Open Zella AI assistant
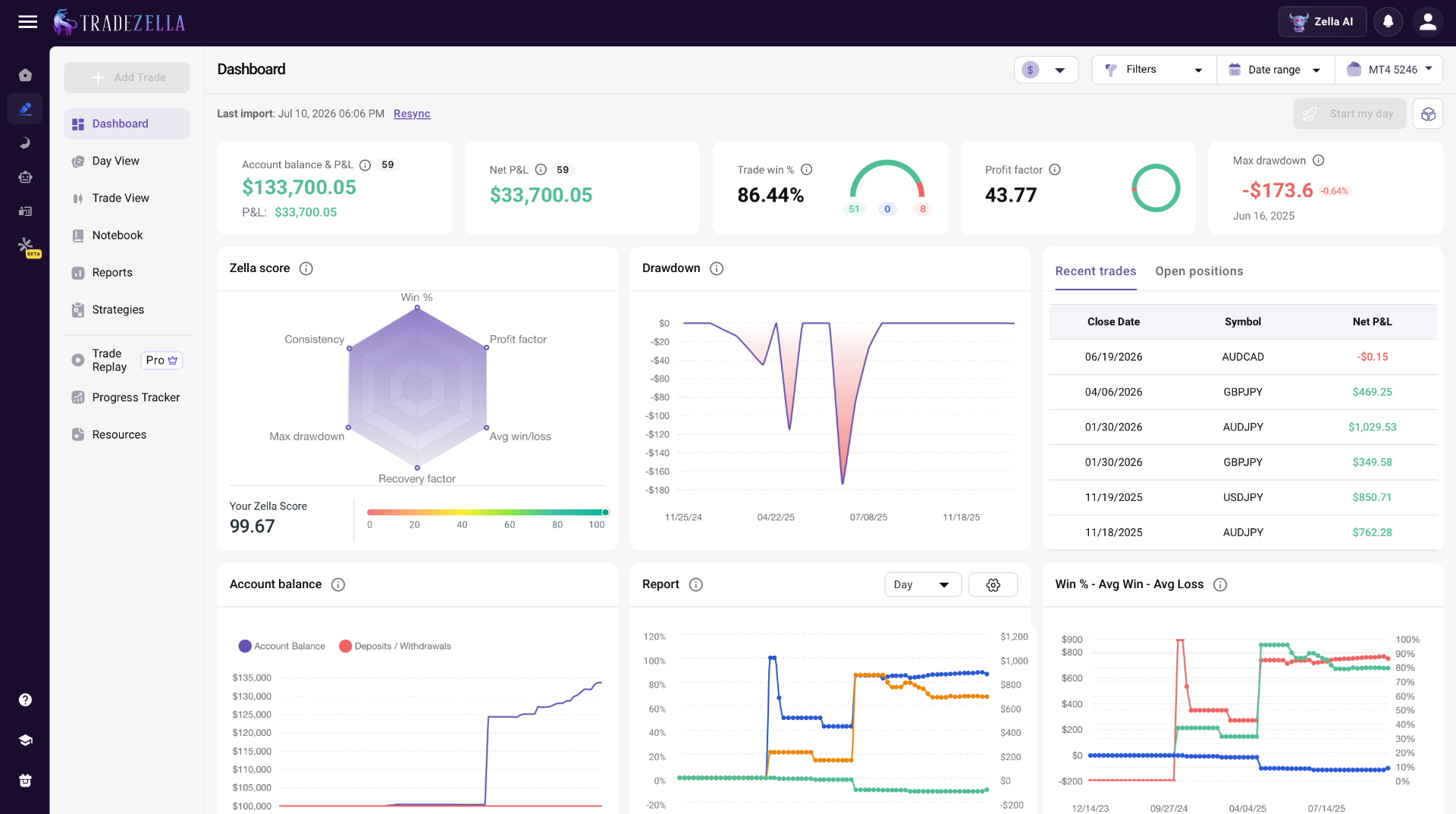 pyautogui.click(x=1322, y=22)
